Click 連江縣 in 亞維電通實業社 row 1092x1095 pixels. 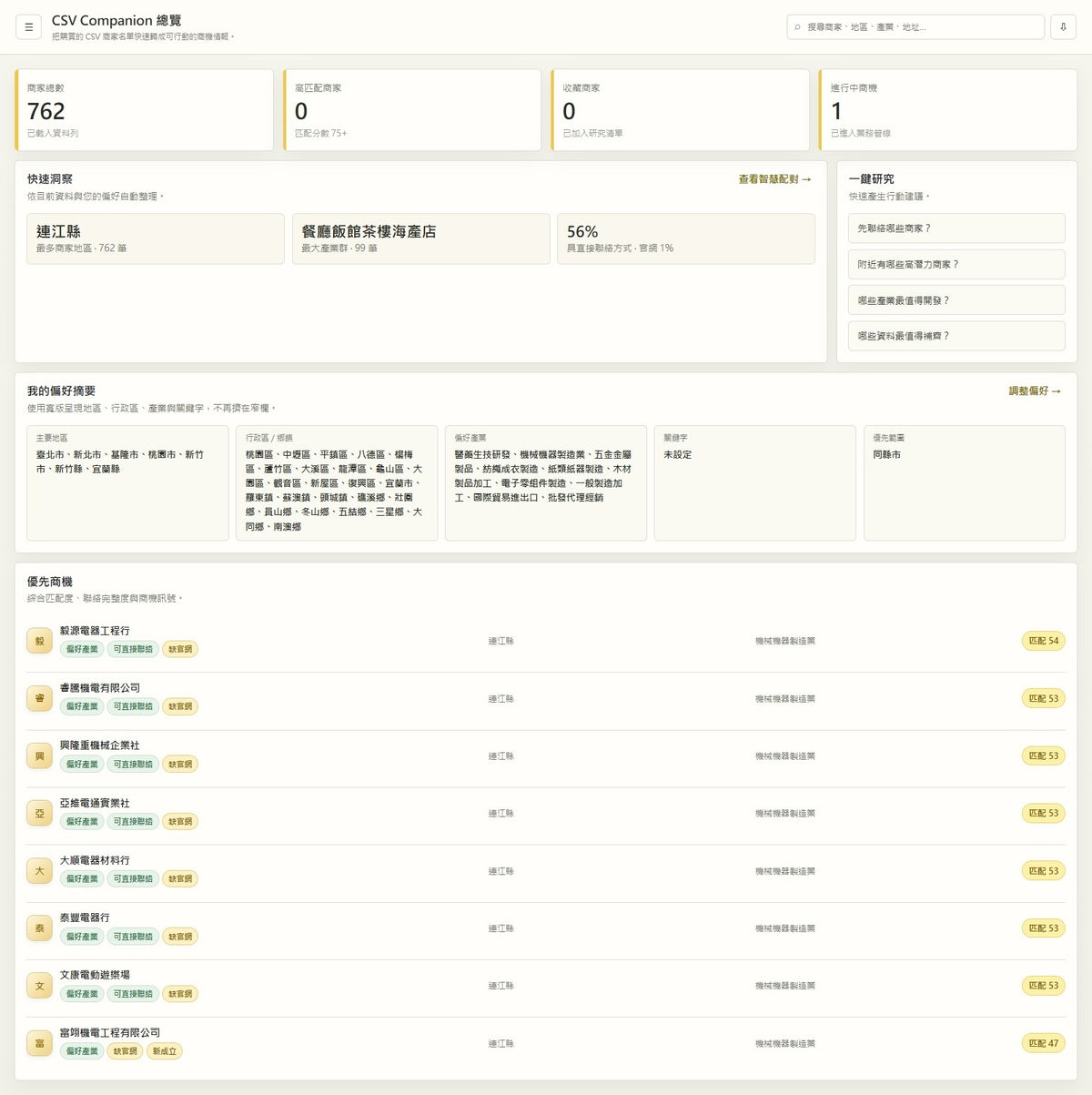point(500,814)
